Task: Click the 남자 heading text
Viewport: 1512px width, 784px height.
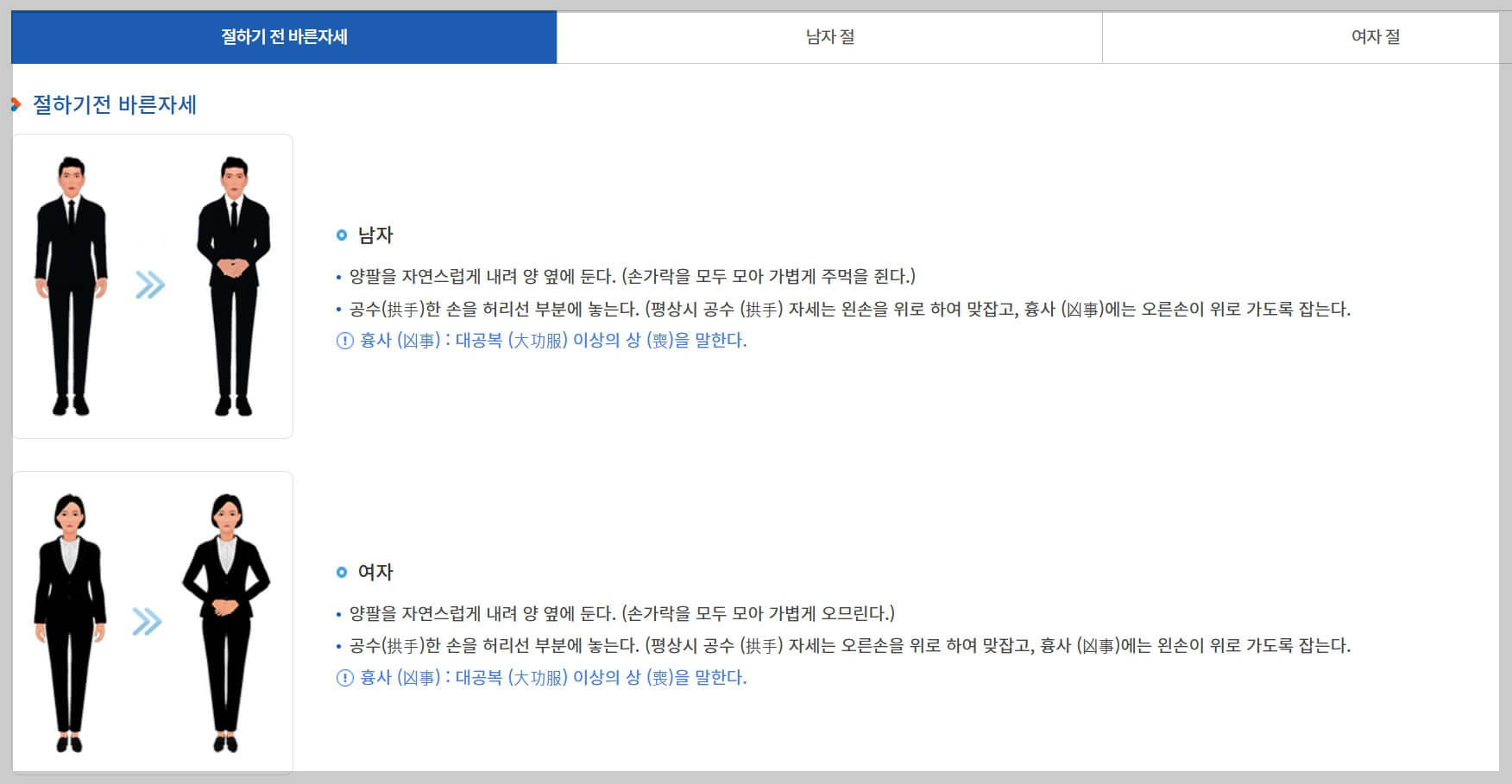Action: pos(371,234)
